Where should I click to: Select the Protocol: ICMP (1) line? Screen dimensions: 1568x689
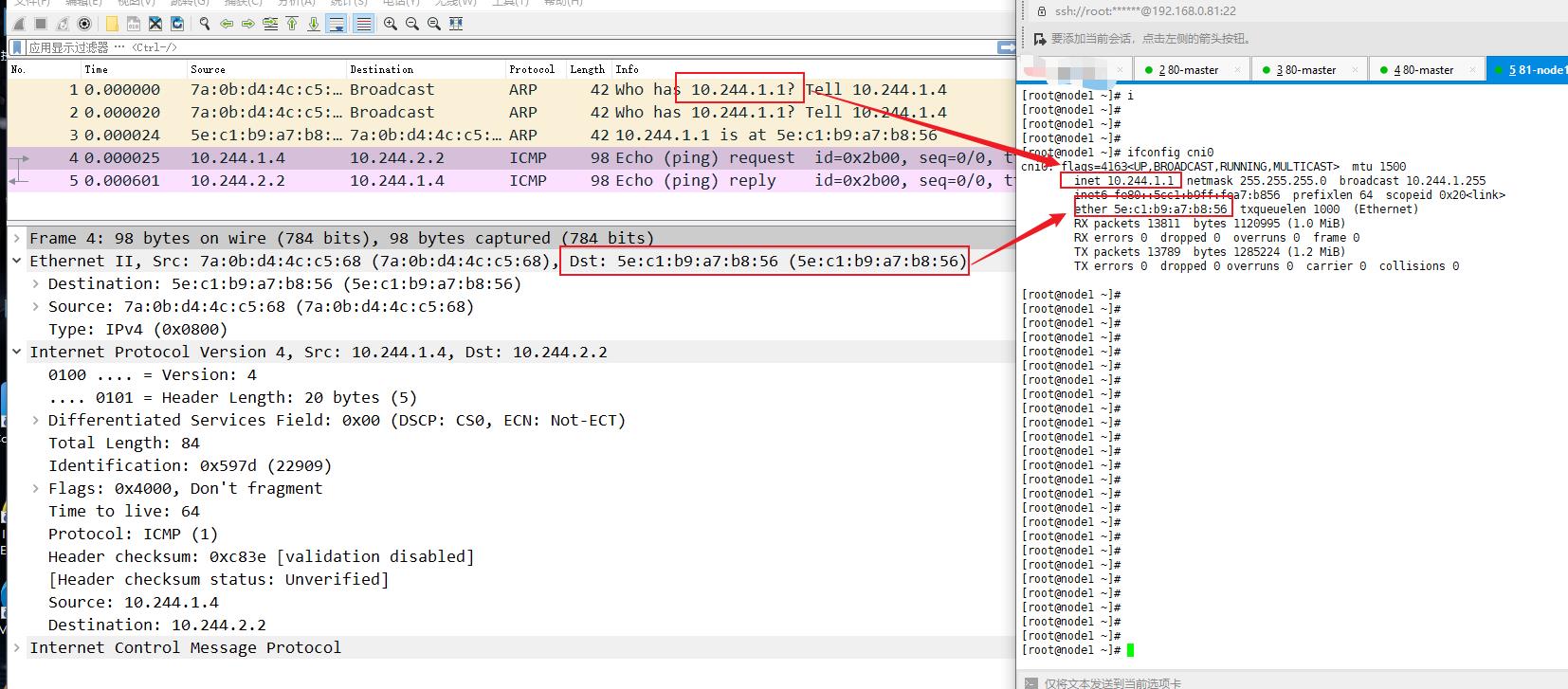(134, 534)
